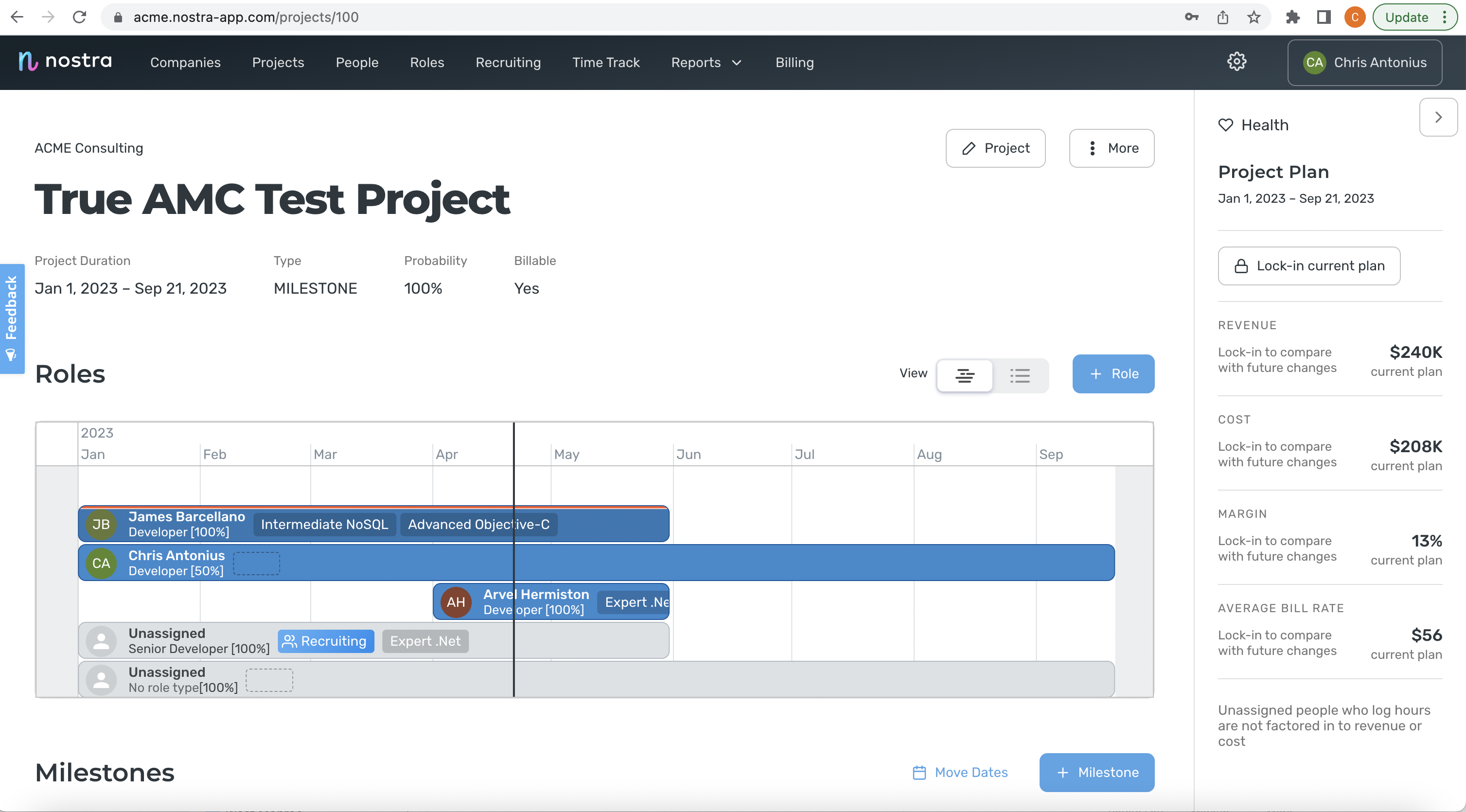
Task: Open the Recruiting menu item
Action: point(508,63)
